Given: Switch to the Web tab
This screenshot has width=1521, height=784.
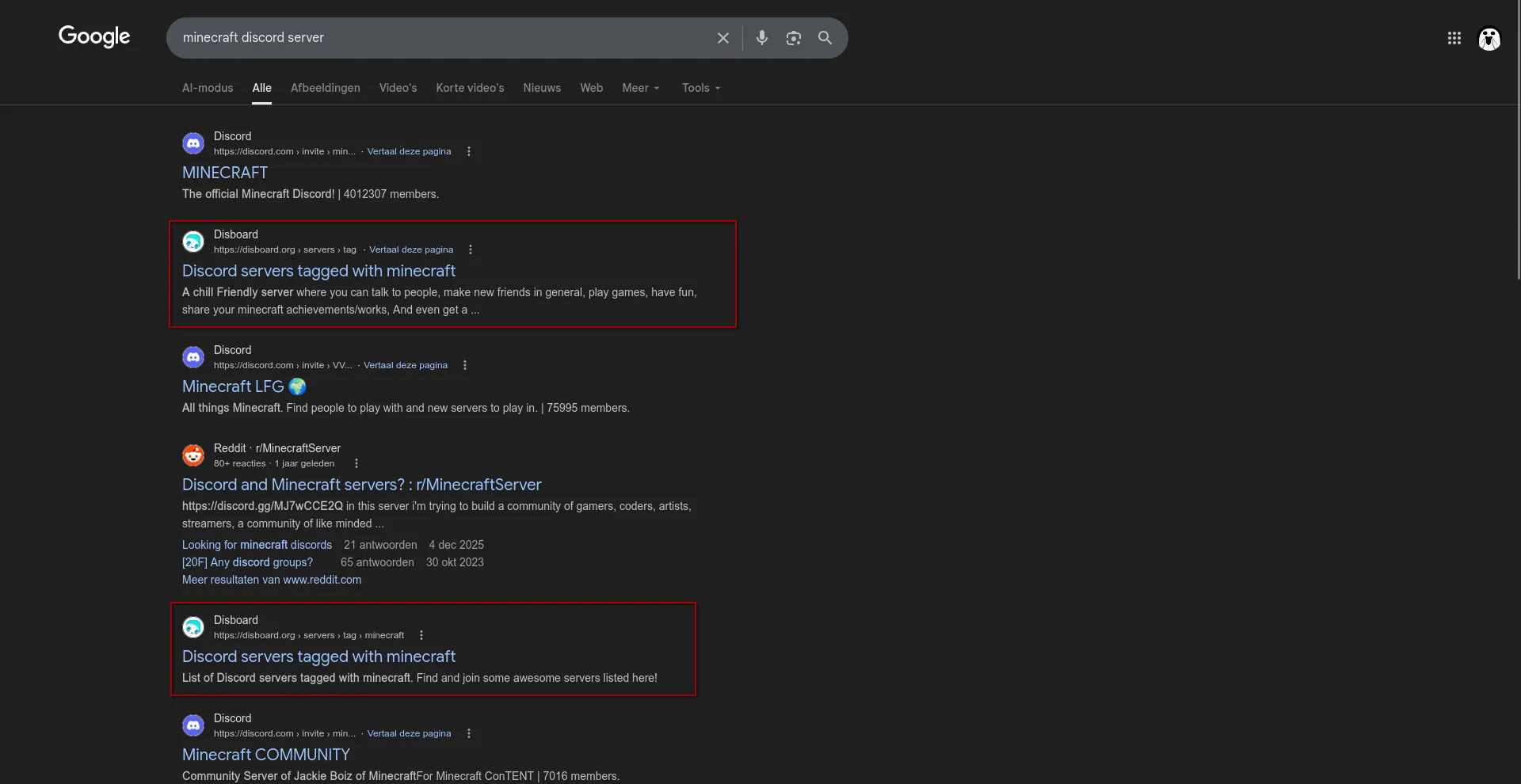Looking at the screenshot, I should coord(591,88).
